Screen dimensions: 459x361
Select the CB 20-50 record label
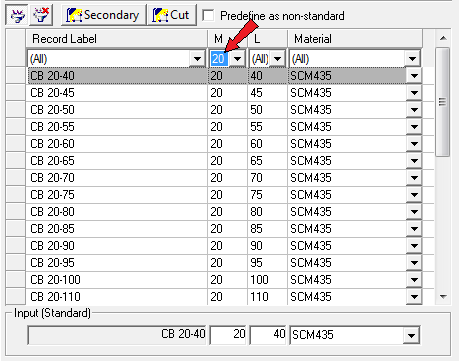[52, 110]
